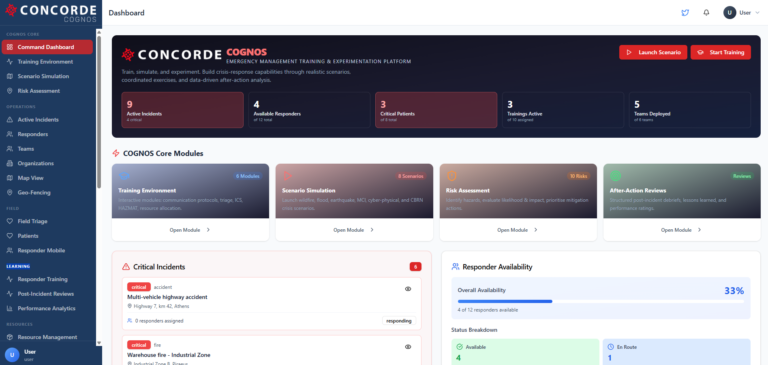Image resolution: width=768 pixels, height=365 pixels.
Task: Click the Start Training button
Action: 720,52
